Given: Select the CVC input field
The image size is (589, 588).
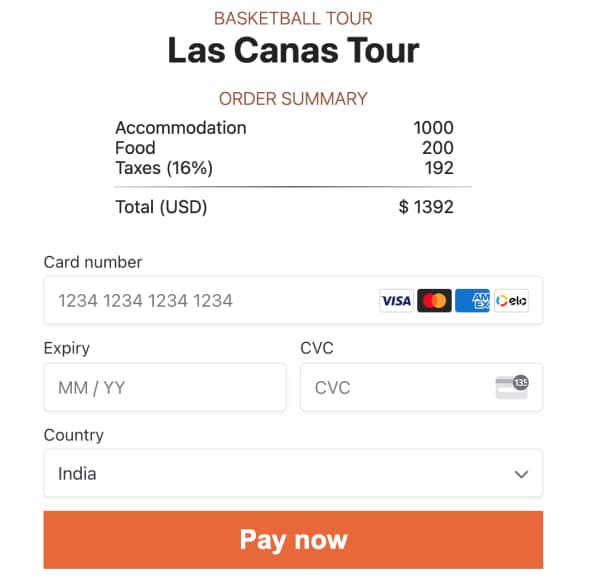Looking at the screenshot, I should tap(421, 387).
